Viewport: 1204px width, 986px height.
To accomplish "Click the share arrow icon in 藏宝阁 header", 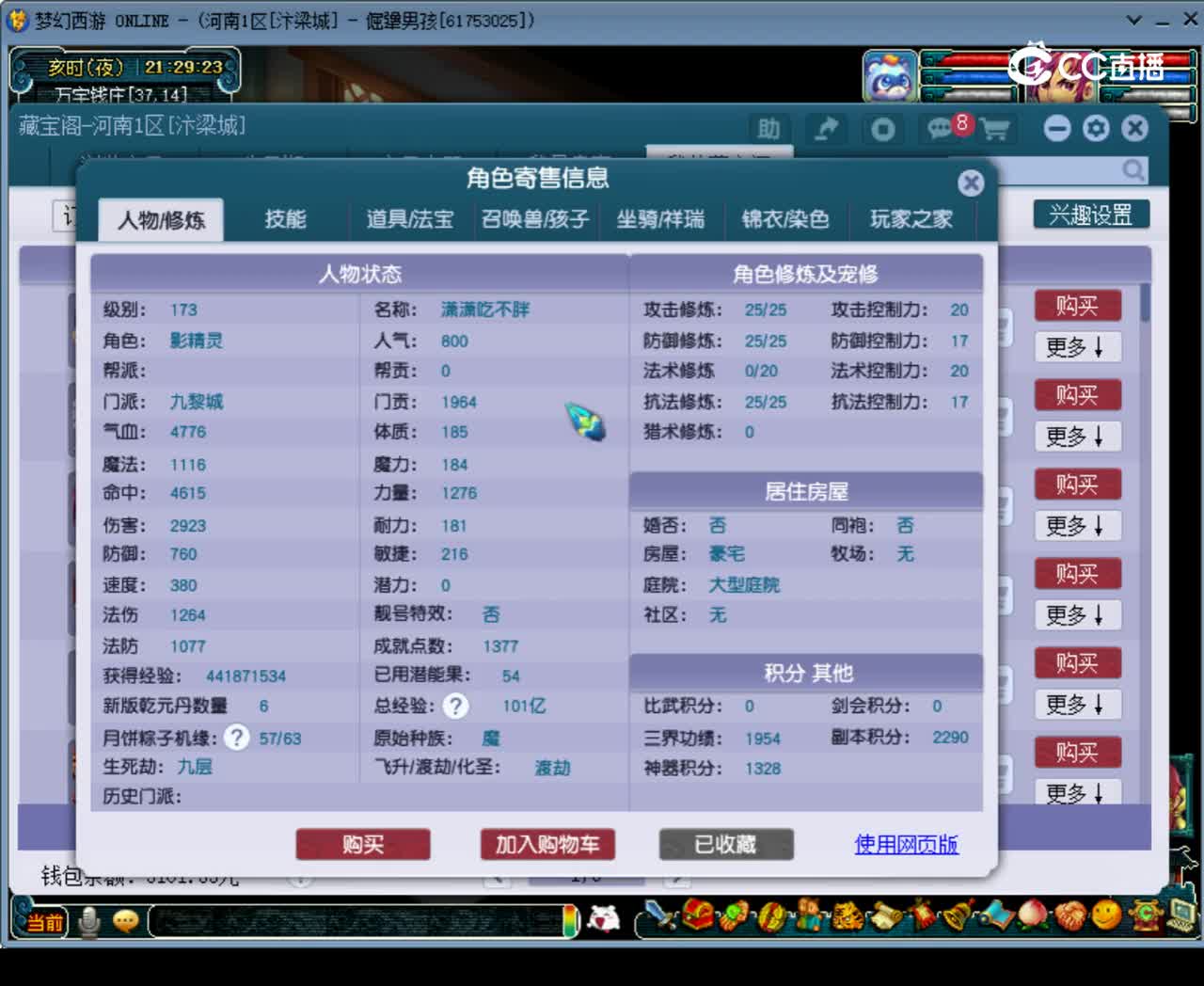I will point(826,129).
